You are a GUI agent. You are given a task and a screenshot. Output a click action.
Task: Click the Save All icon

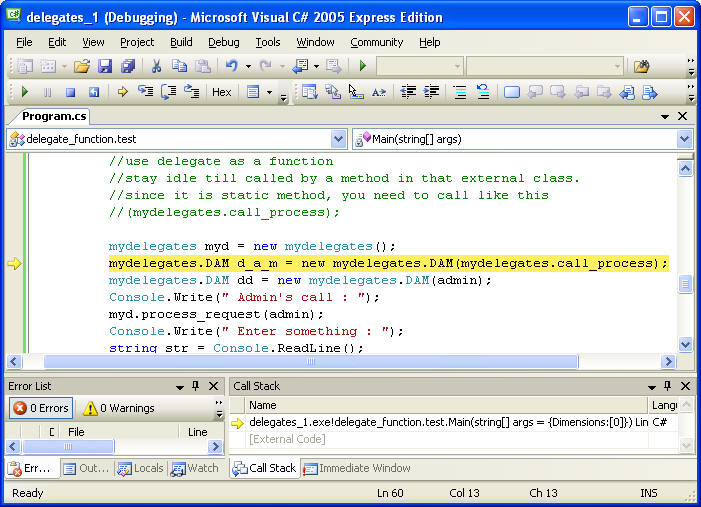pos(128,66)
